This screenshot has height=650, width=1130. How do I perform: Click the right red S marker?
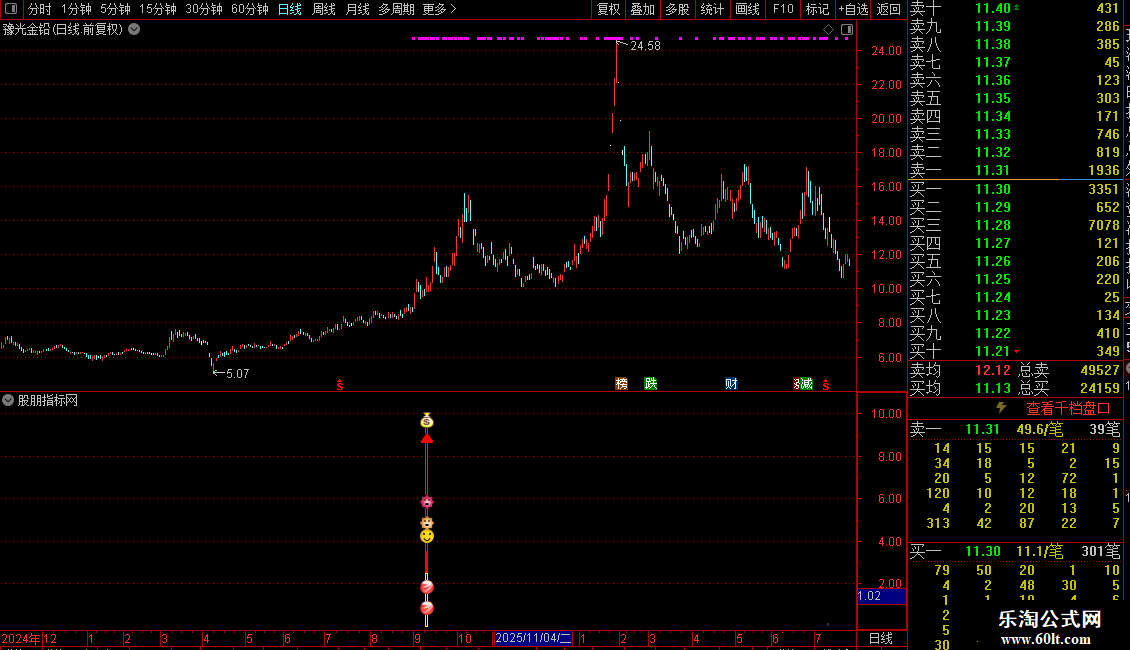pos(826,386)
